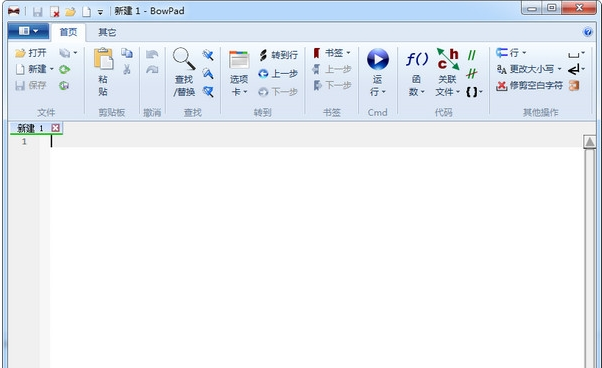
Task: Open the whitespace symbol dropdown
Action: point(577,54)
